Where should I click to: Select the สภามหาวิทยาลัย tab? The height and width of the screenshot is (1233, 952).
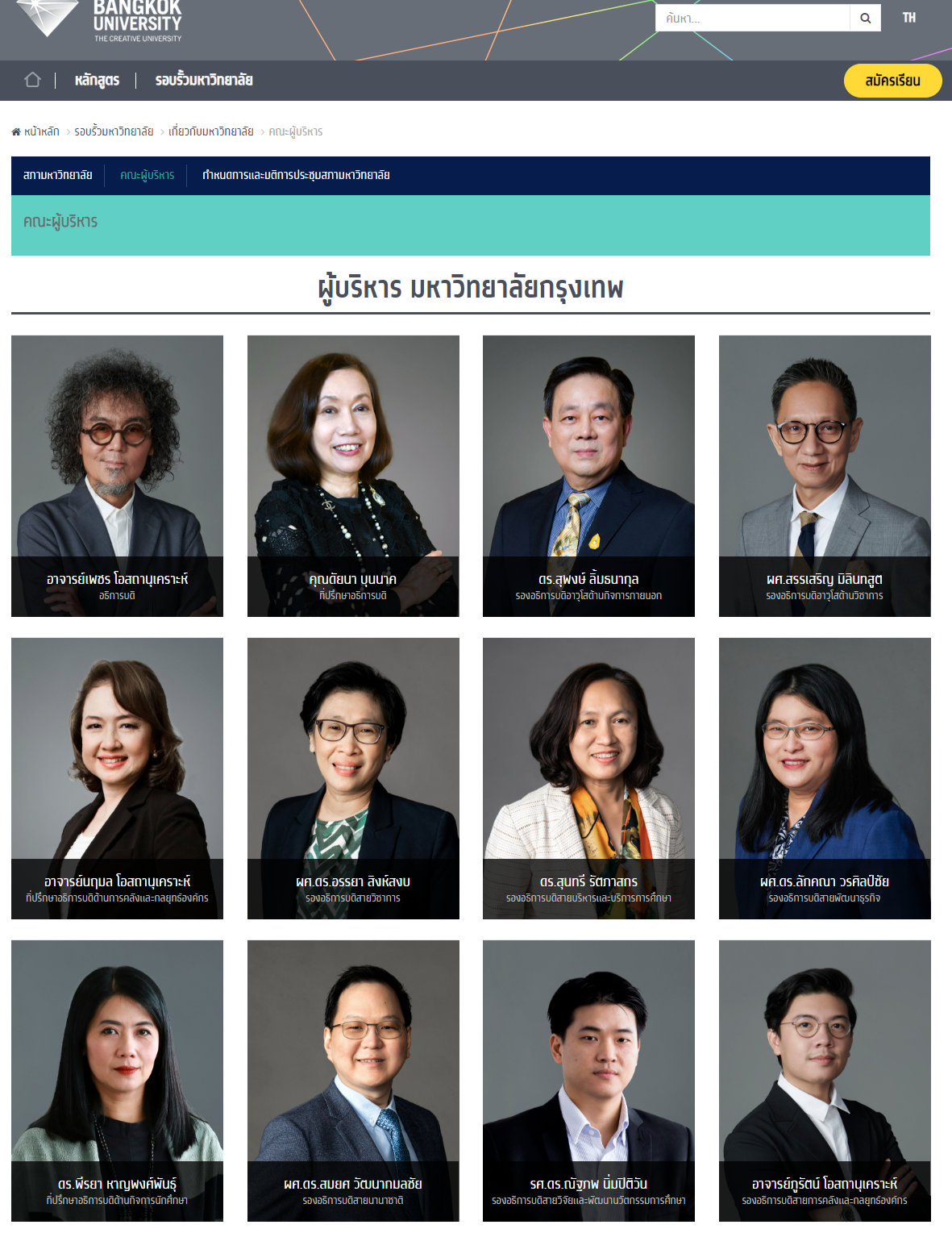click(x=57, y=175)
